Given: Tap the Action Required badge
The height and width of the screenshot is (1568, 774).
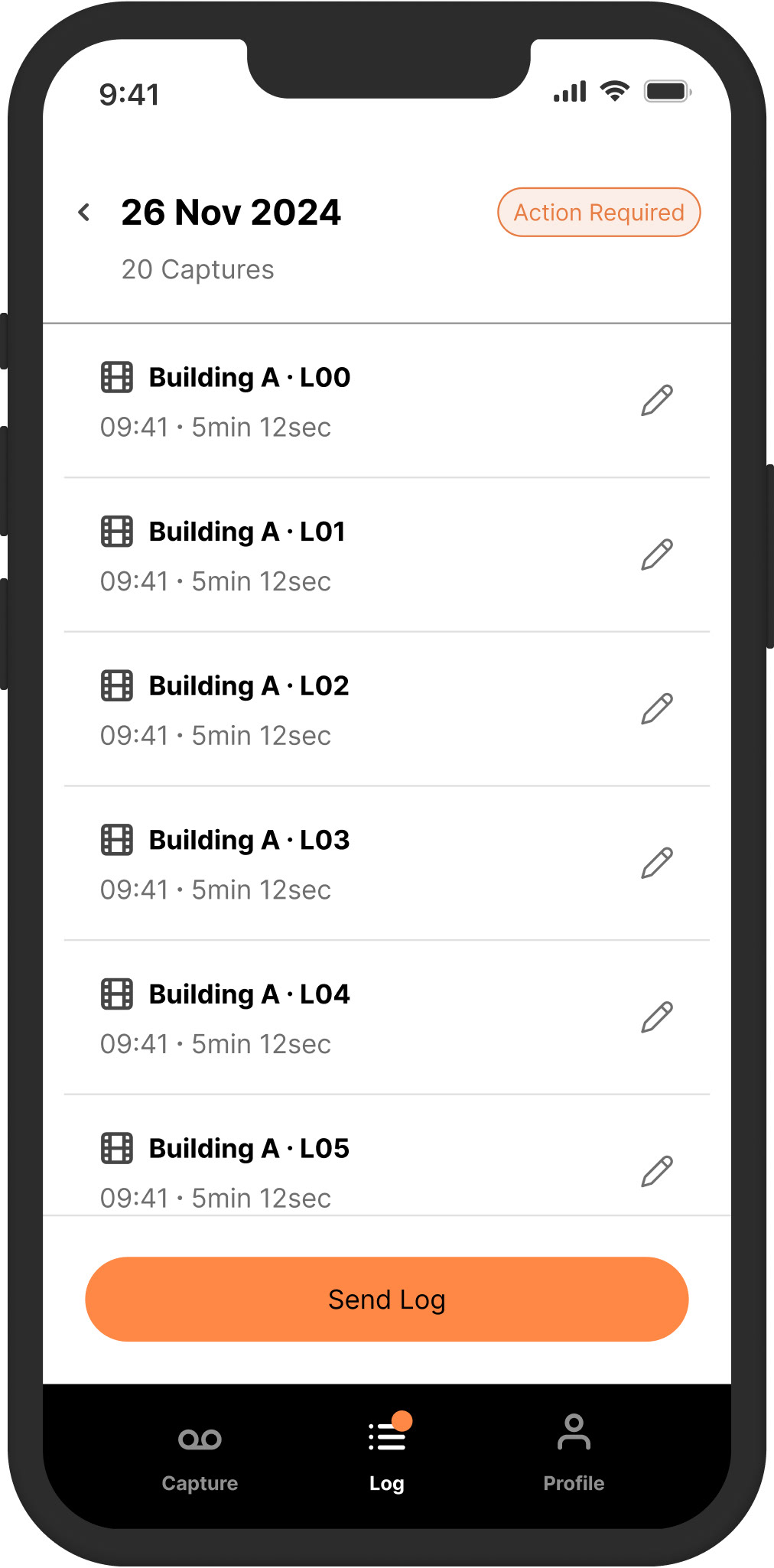Looking at the screenshot, I should 599,213.
